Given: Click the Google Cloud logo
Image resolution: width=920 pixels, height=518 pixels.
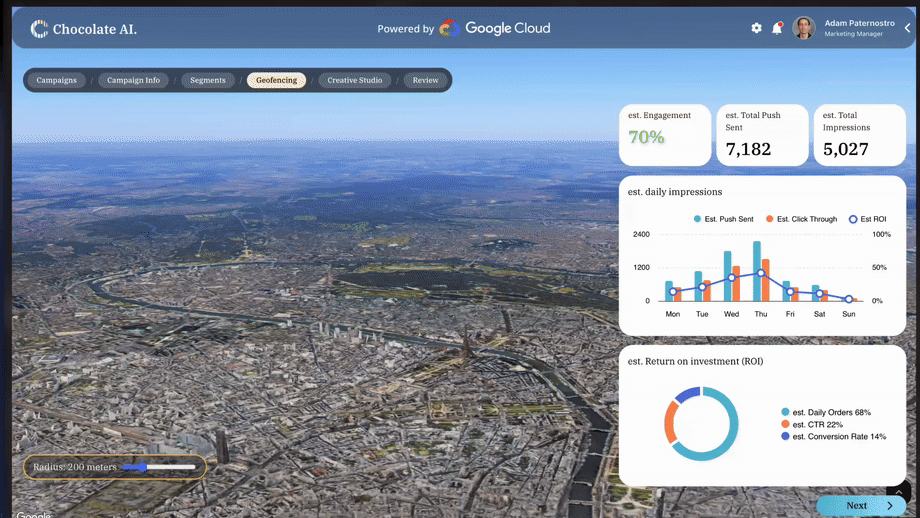Looking at the screenshot, I should [495, 28].
